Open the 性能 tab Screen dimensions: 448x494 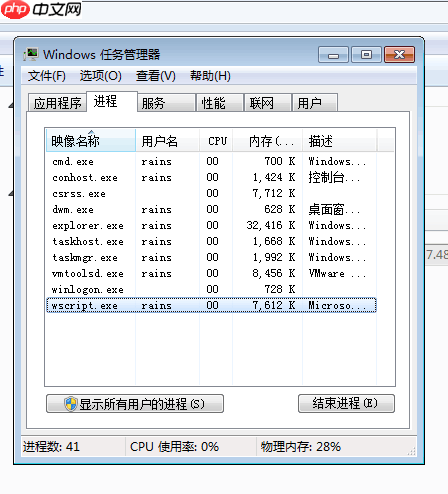tap(220, 103)
